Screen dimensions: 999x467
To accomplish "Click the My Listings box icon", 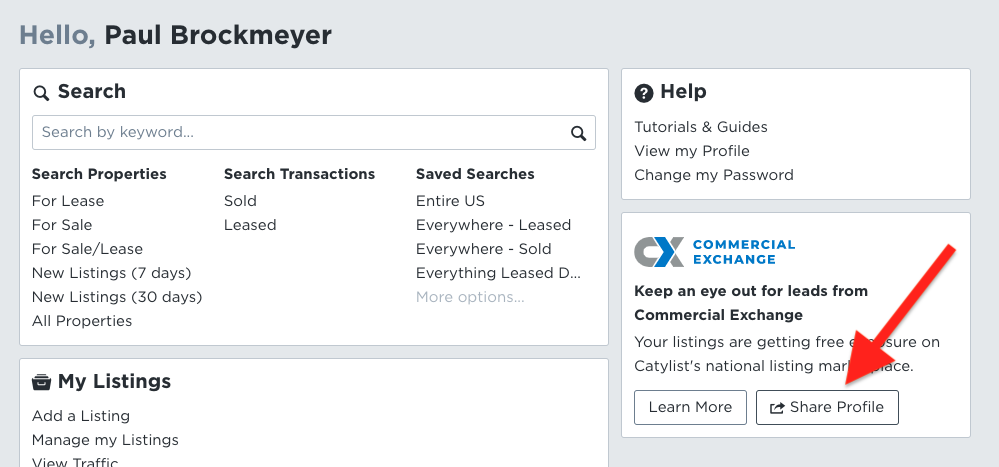I will click(41, 382).
